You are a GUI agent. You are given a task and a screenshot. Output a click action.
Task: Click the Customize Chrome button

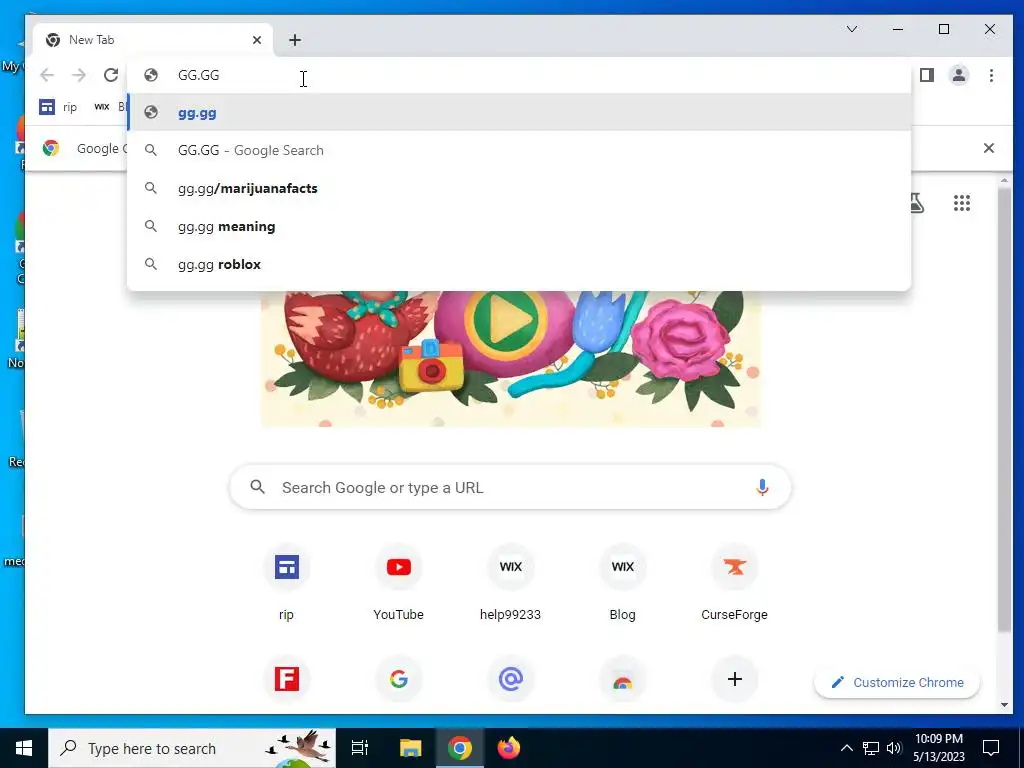(897, 682)
